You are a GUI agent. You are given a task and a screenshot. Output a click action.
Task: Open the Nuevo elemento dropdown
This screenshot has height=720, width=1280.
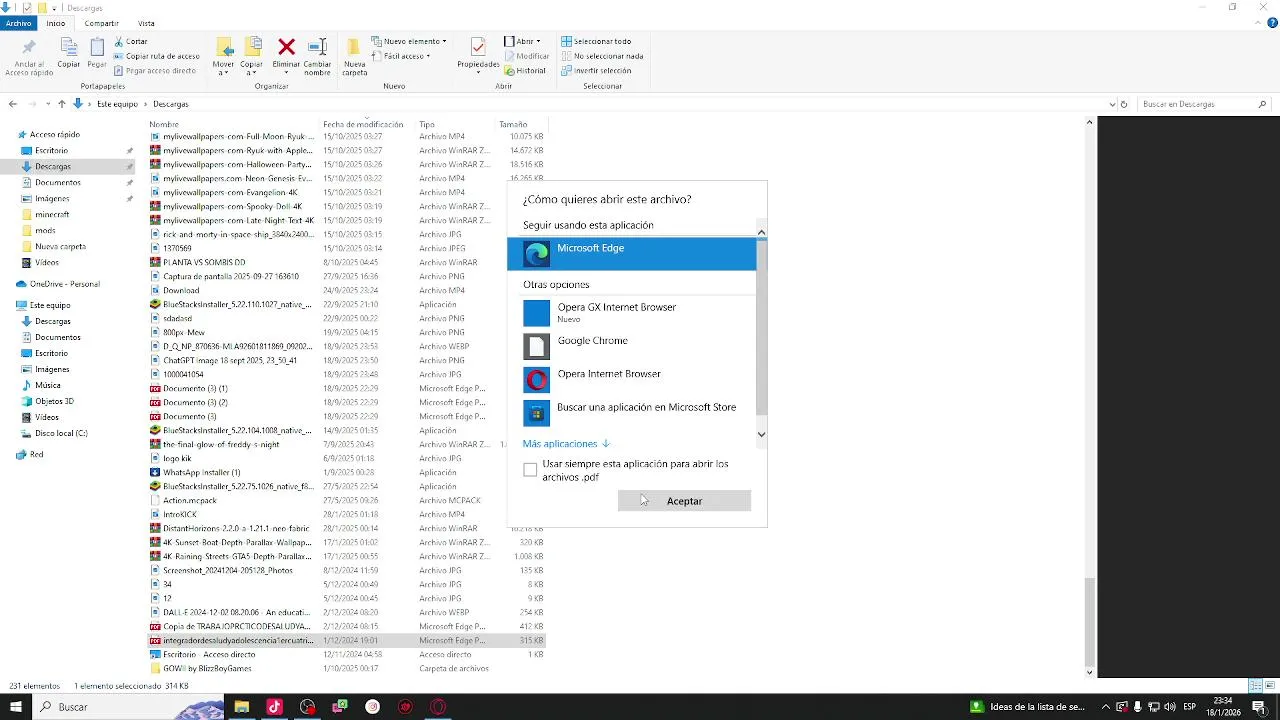tap(408, 41)
